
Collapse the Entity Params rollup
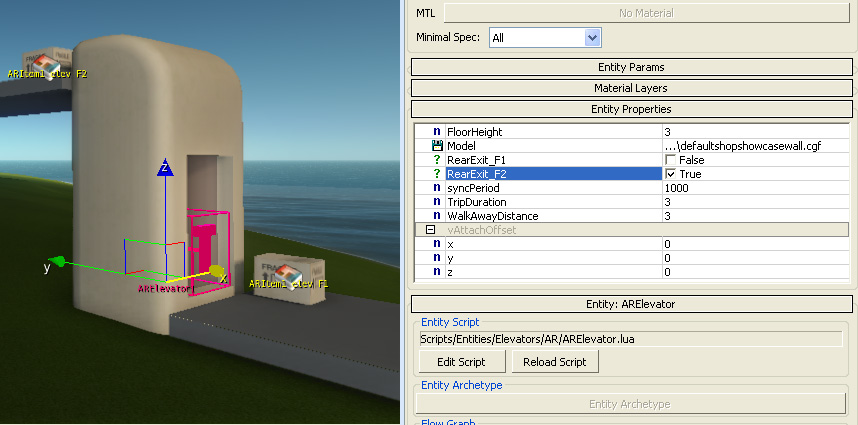pos(631,67)
